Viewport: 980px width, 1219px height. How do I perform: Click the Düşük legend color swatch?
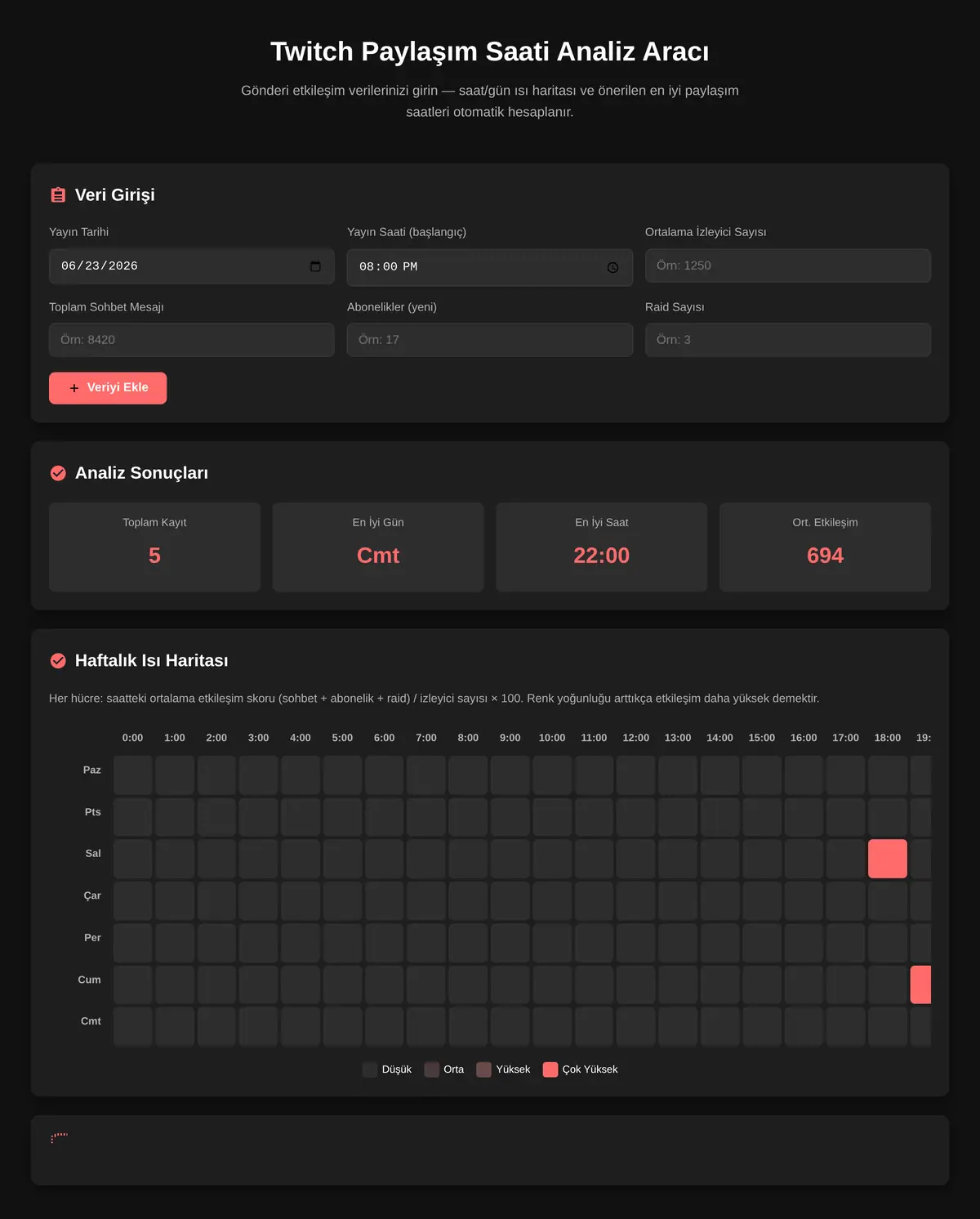click(370, 1069)
